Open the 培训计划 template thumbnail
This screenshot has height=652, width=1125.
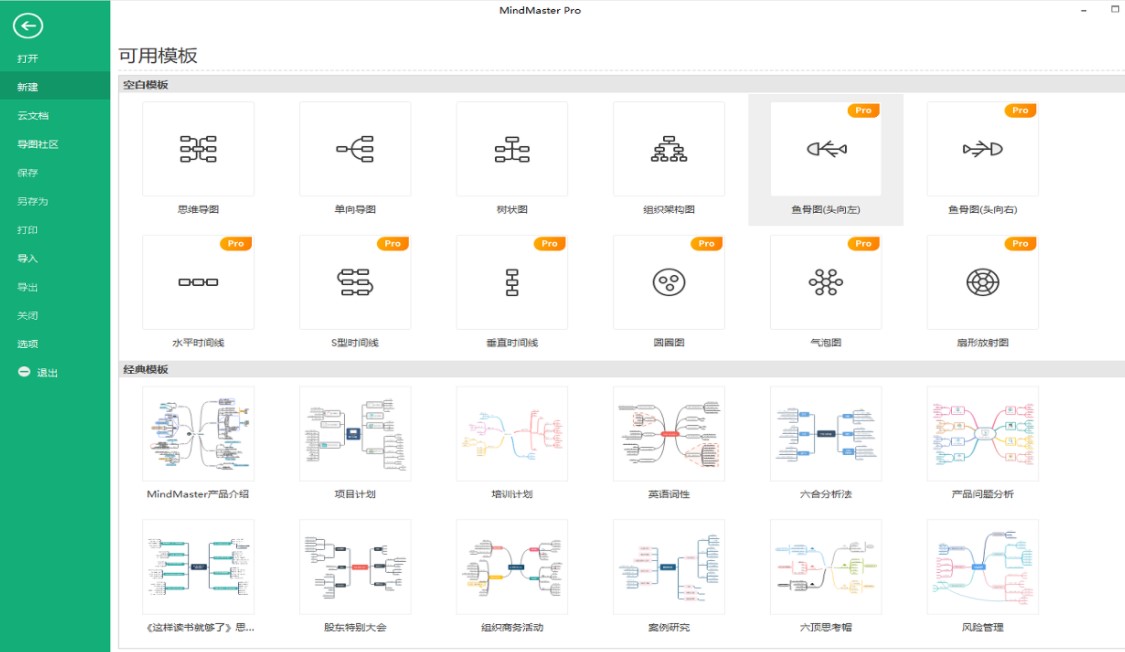(x=512, y=433)
